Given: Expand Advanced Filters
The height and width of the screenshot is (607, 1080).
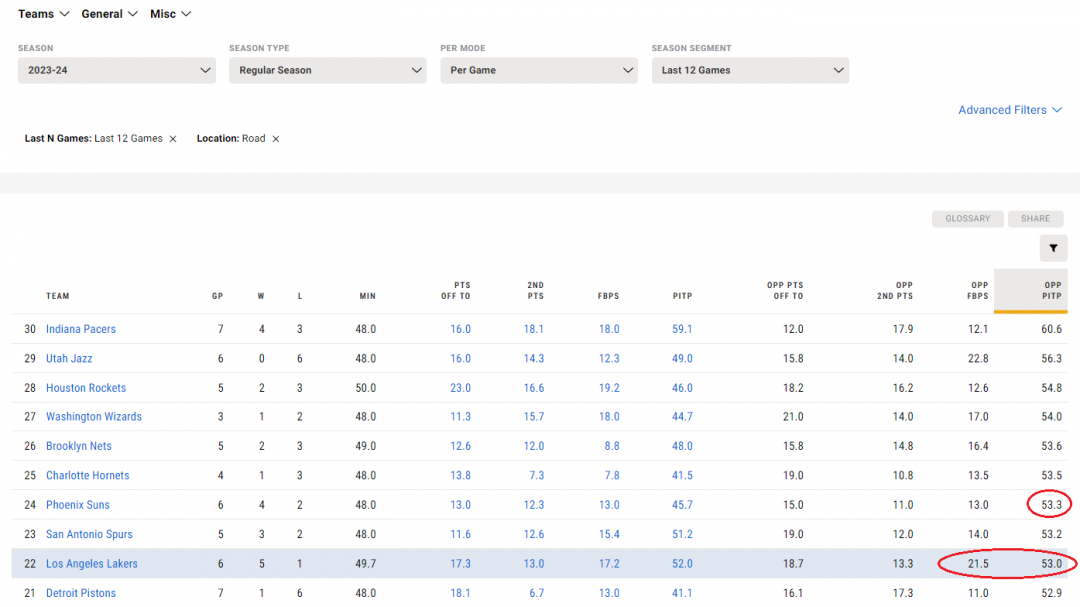Looking at the screenshot, I should point(1010,110).
